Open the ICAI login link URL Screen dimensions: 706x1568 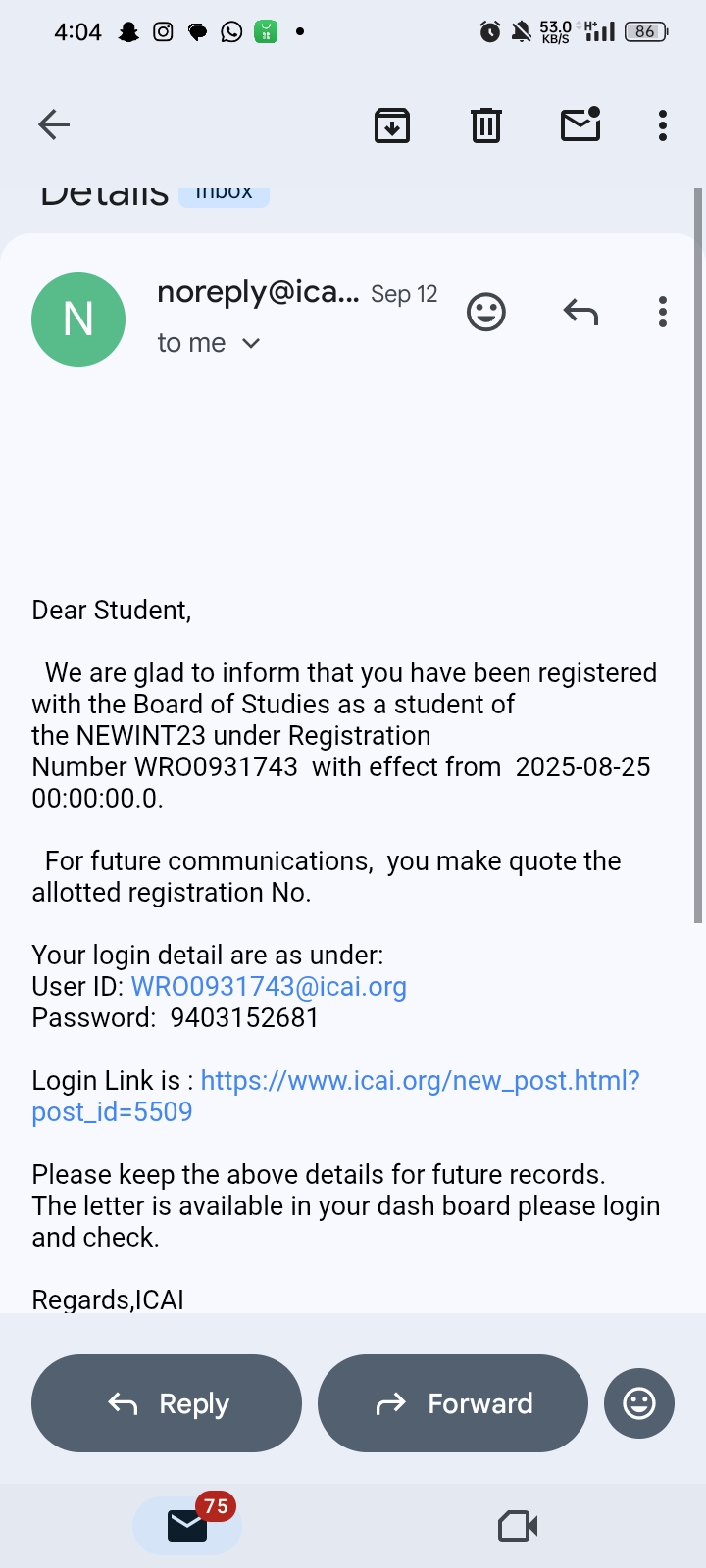[x=420, y=1081]
